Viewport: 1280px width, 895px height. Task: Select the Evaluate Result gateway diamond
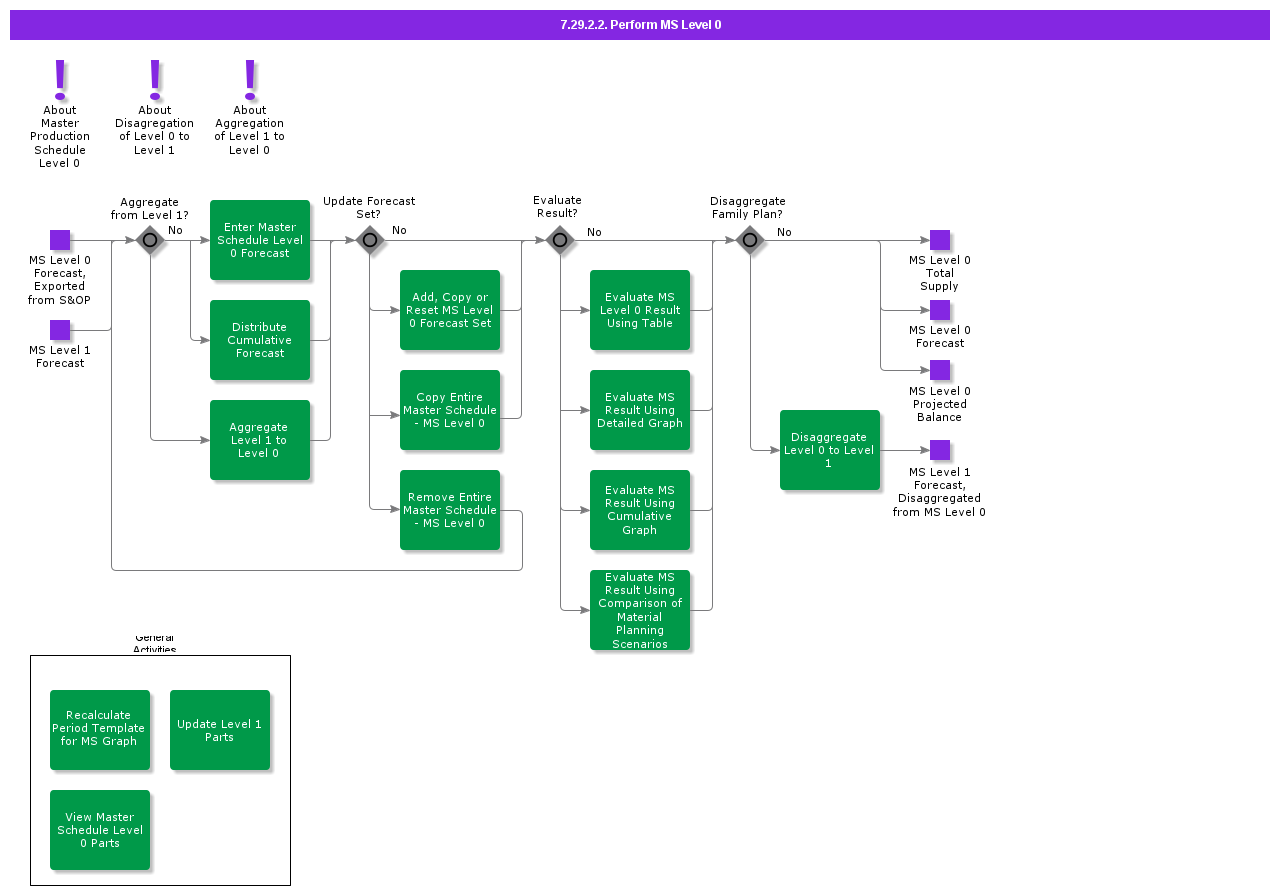(x=560, y=240)
